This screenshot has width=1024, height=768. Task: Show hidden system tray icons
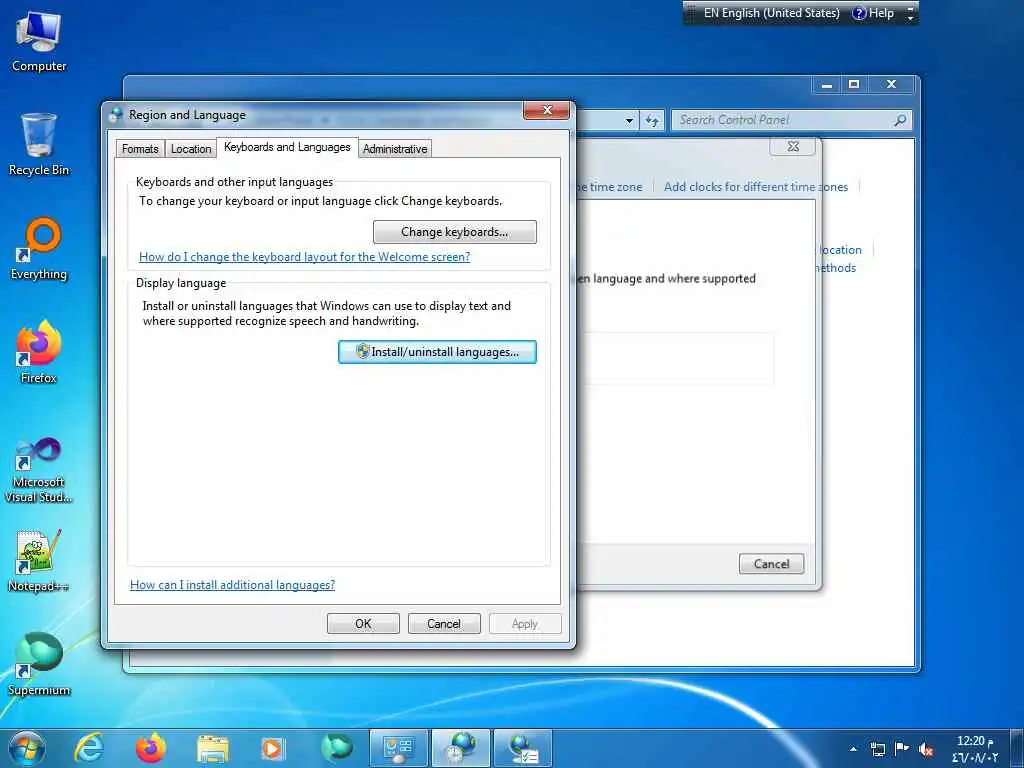click(x=853, y=749)
